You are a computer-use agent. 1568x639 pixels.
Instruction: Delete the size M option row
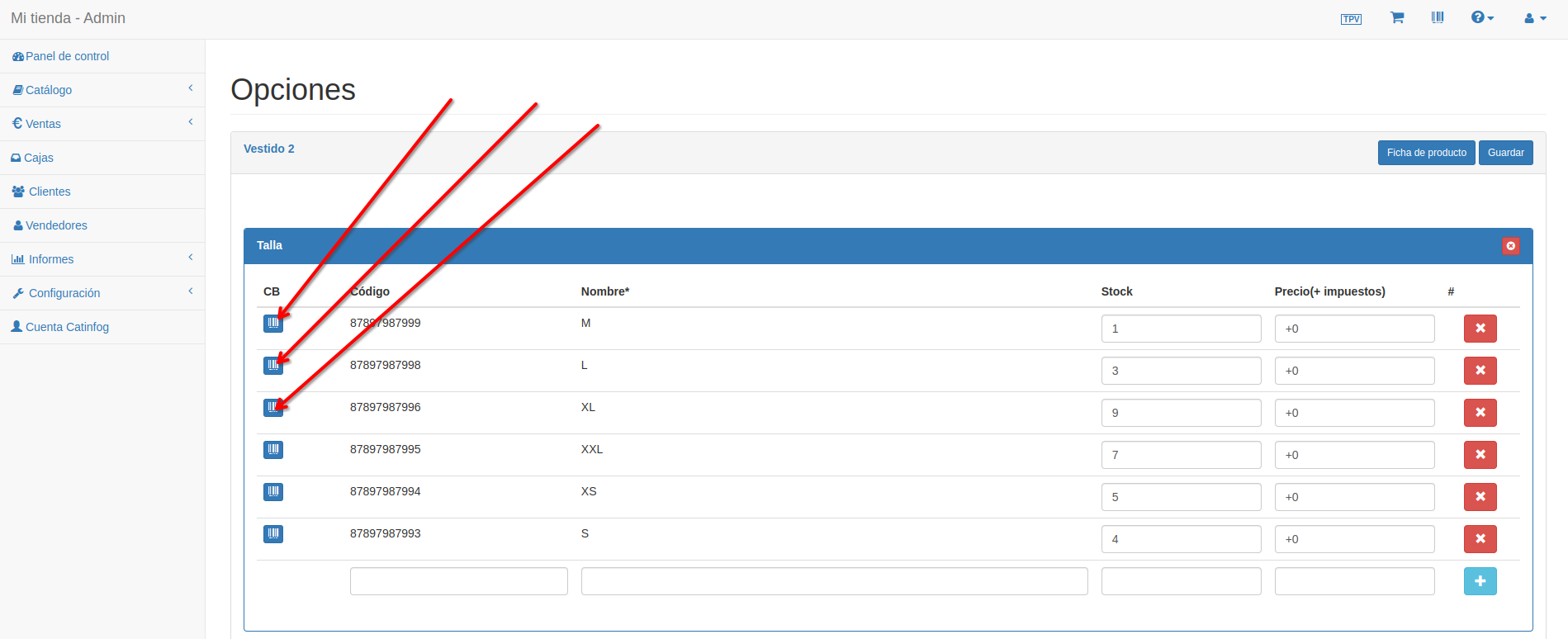point(1480,329)
